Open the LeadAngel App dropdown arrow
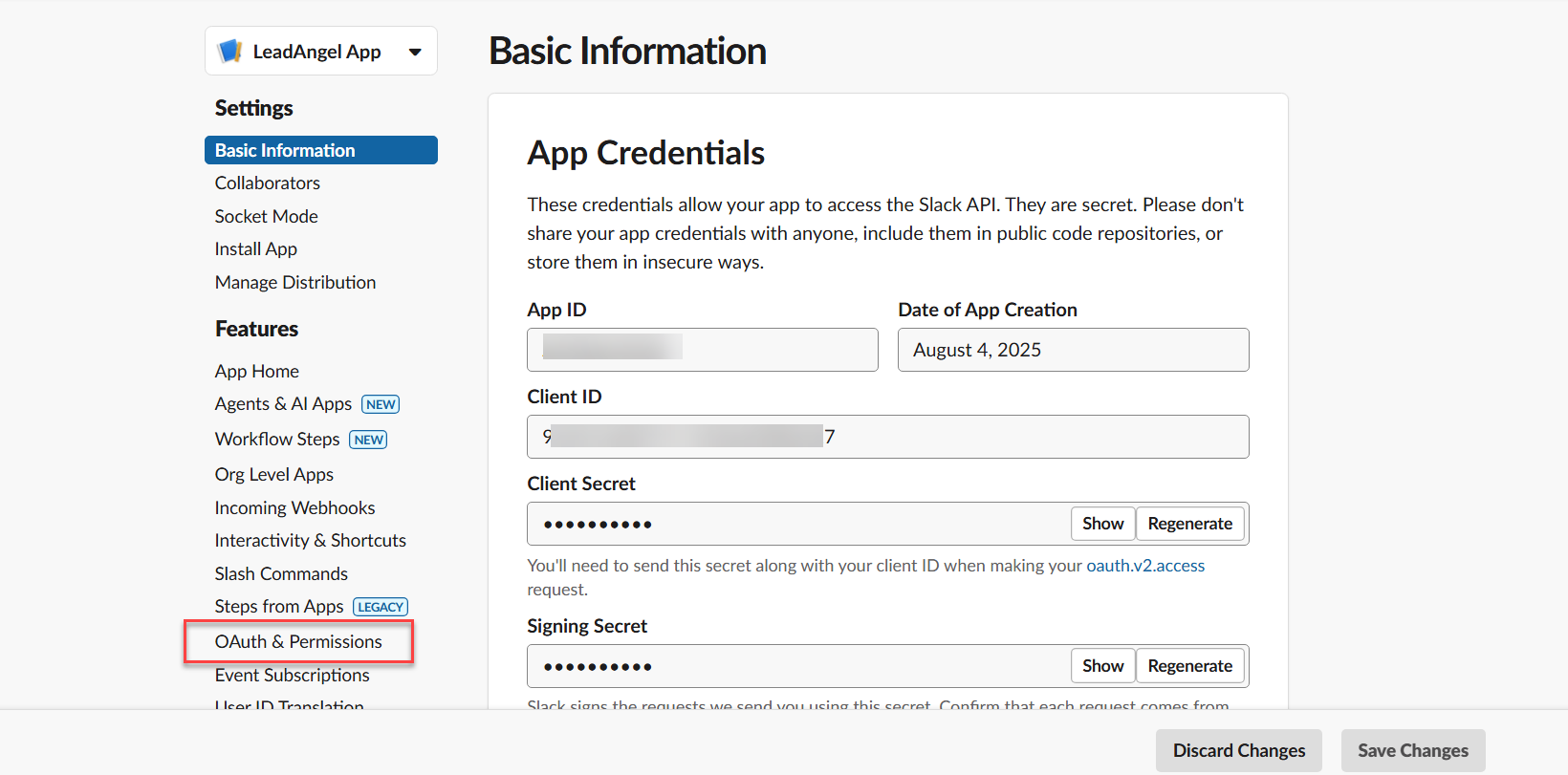Image resolution: width=1568 pixels, height=775 pixels. (x=415, y=53)
